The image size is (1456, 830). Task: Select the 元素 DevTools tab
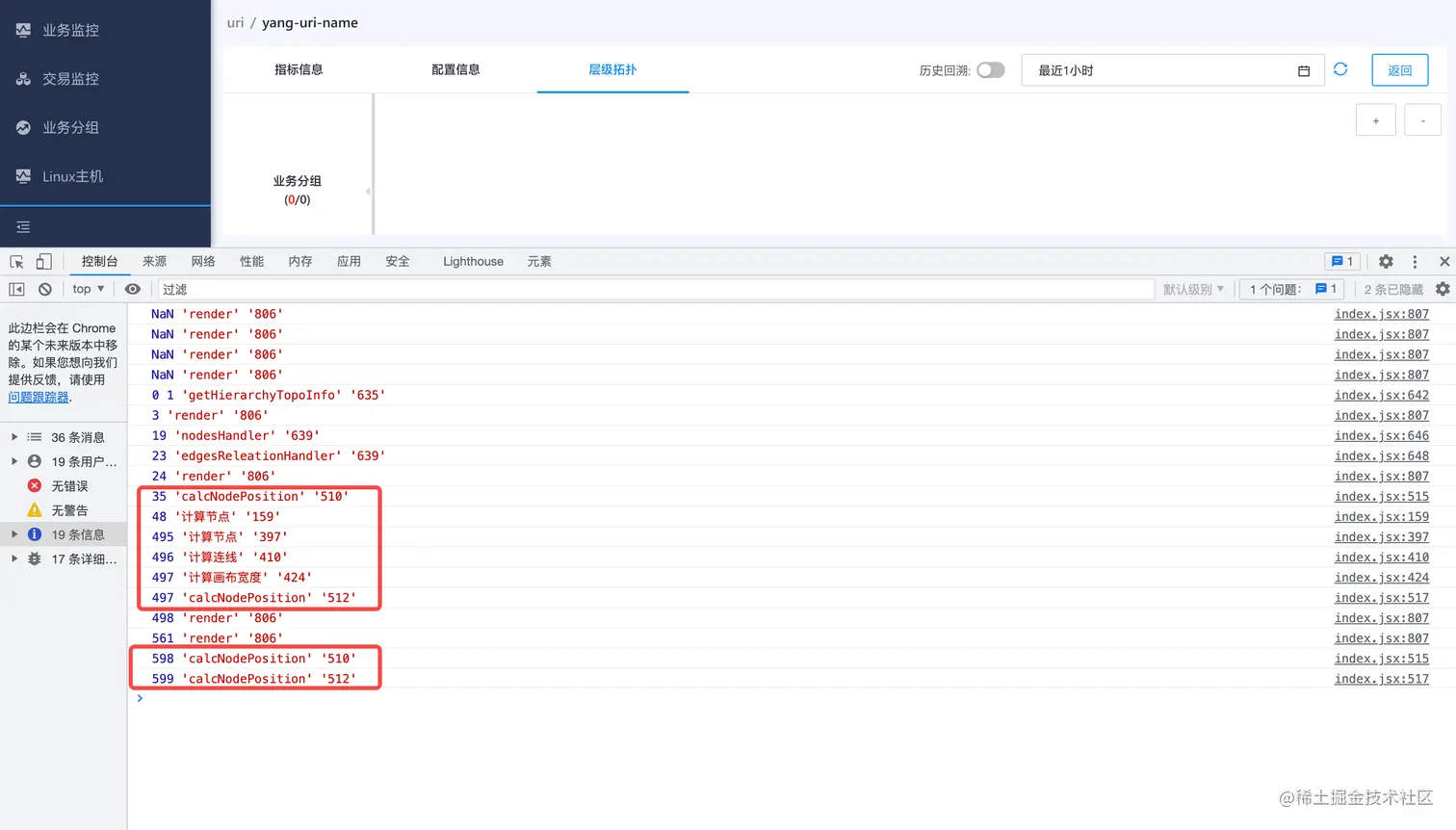point(539,262)
